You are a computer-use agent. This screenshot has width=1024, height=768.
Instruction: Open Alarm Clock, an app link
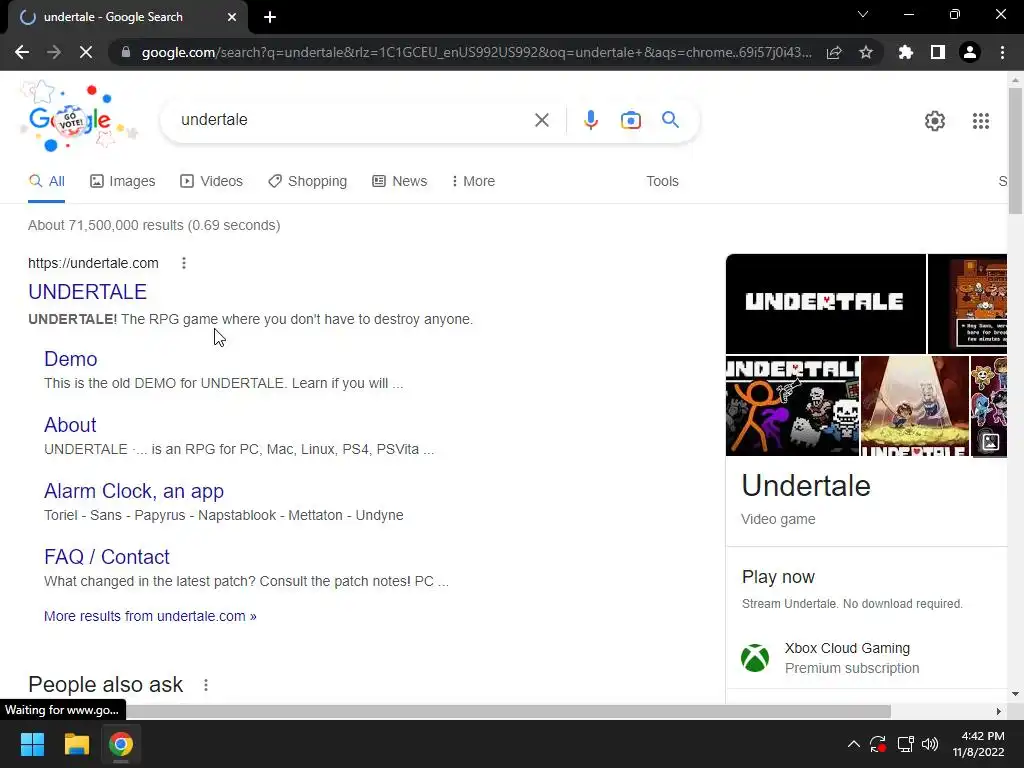(x=134, y=491)
